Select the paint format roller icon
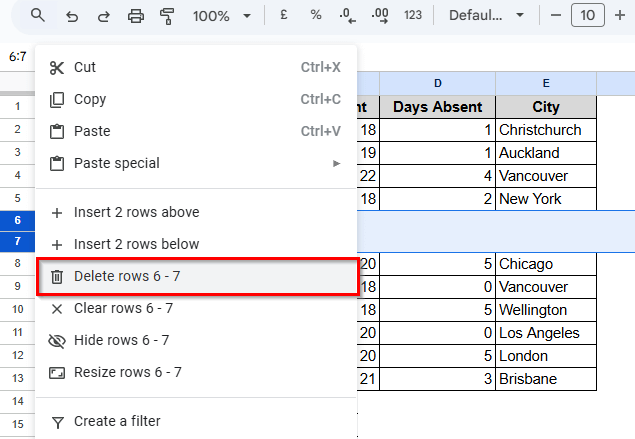 point(167,16)
